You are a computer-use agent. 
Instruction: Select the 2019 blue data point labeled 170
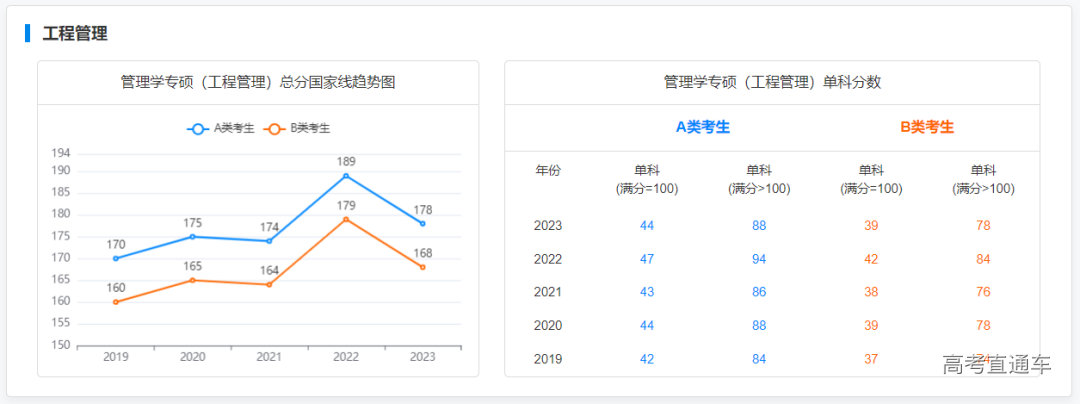coord(116,258)
